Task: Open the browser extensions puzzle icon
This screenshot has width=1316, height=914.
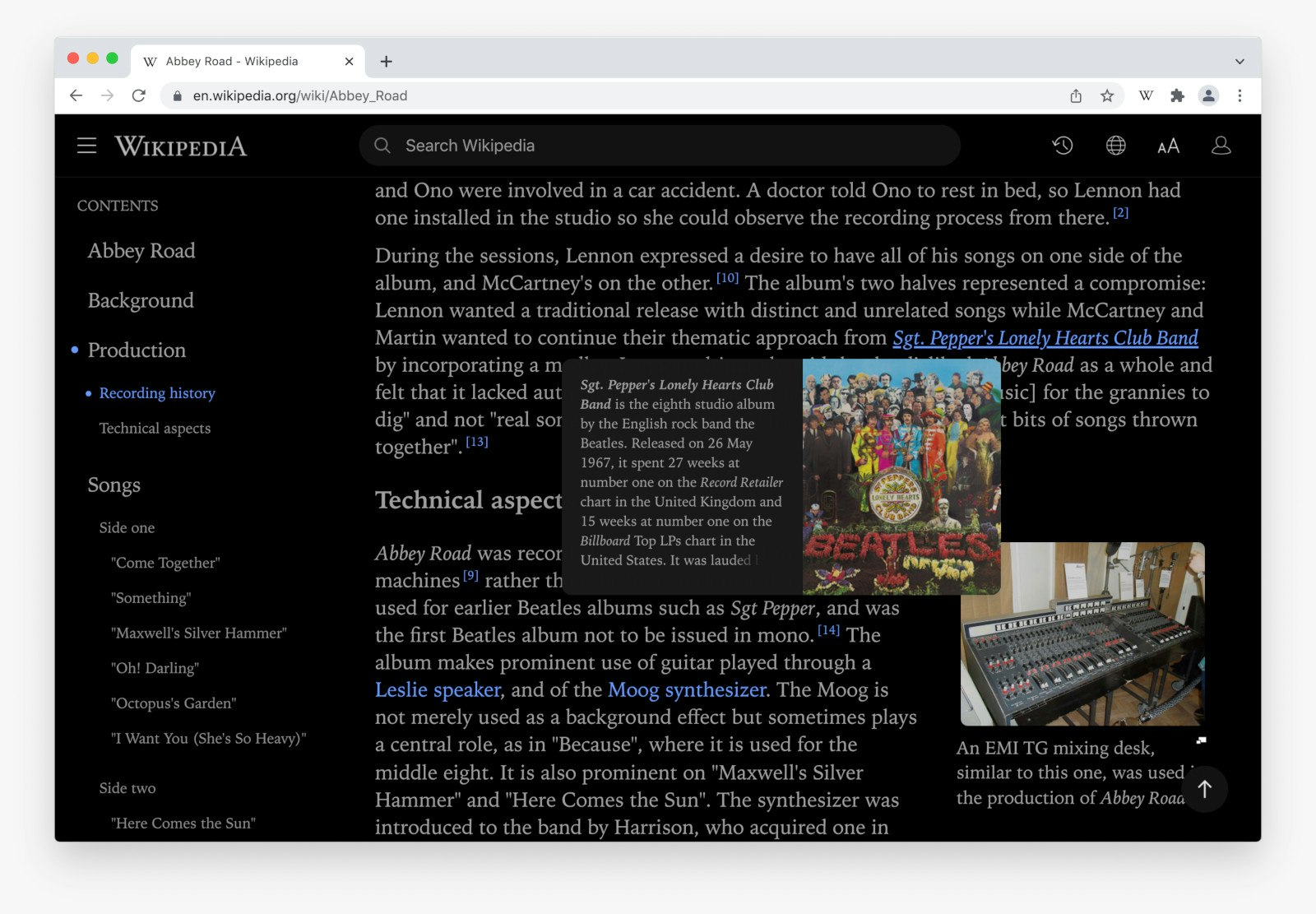Action: tap(1178, 95)
